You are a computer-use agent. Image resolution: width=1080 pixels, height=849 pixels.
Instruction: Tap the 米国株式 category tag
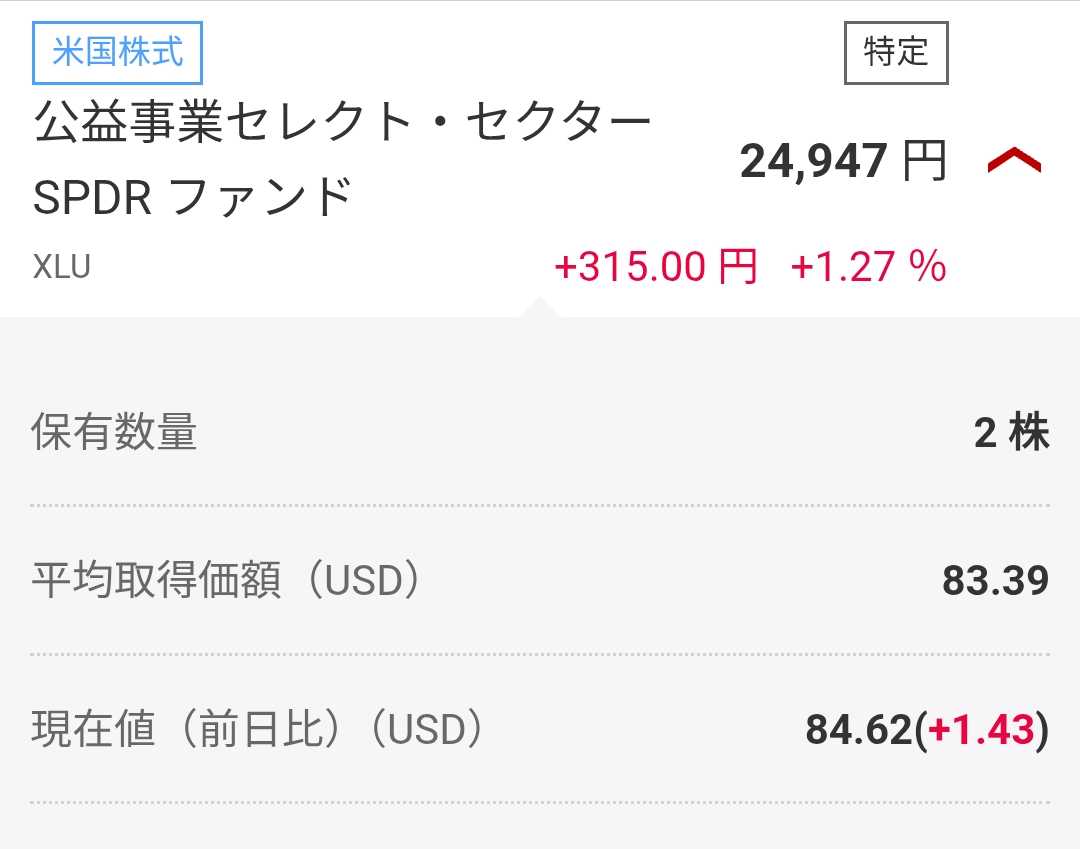coord(118,52)
